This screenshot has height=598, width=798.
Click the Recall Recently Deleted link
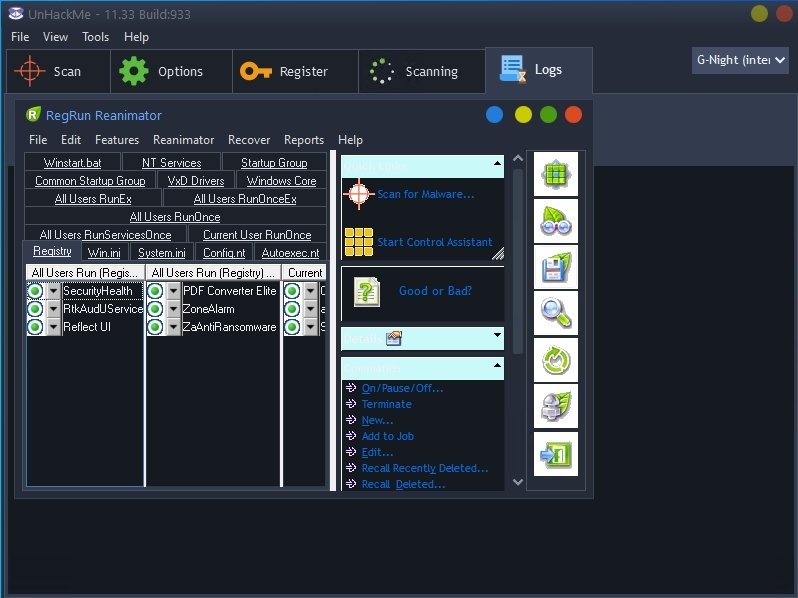click(425, 468)
